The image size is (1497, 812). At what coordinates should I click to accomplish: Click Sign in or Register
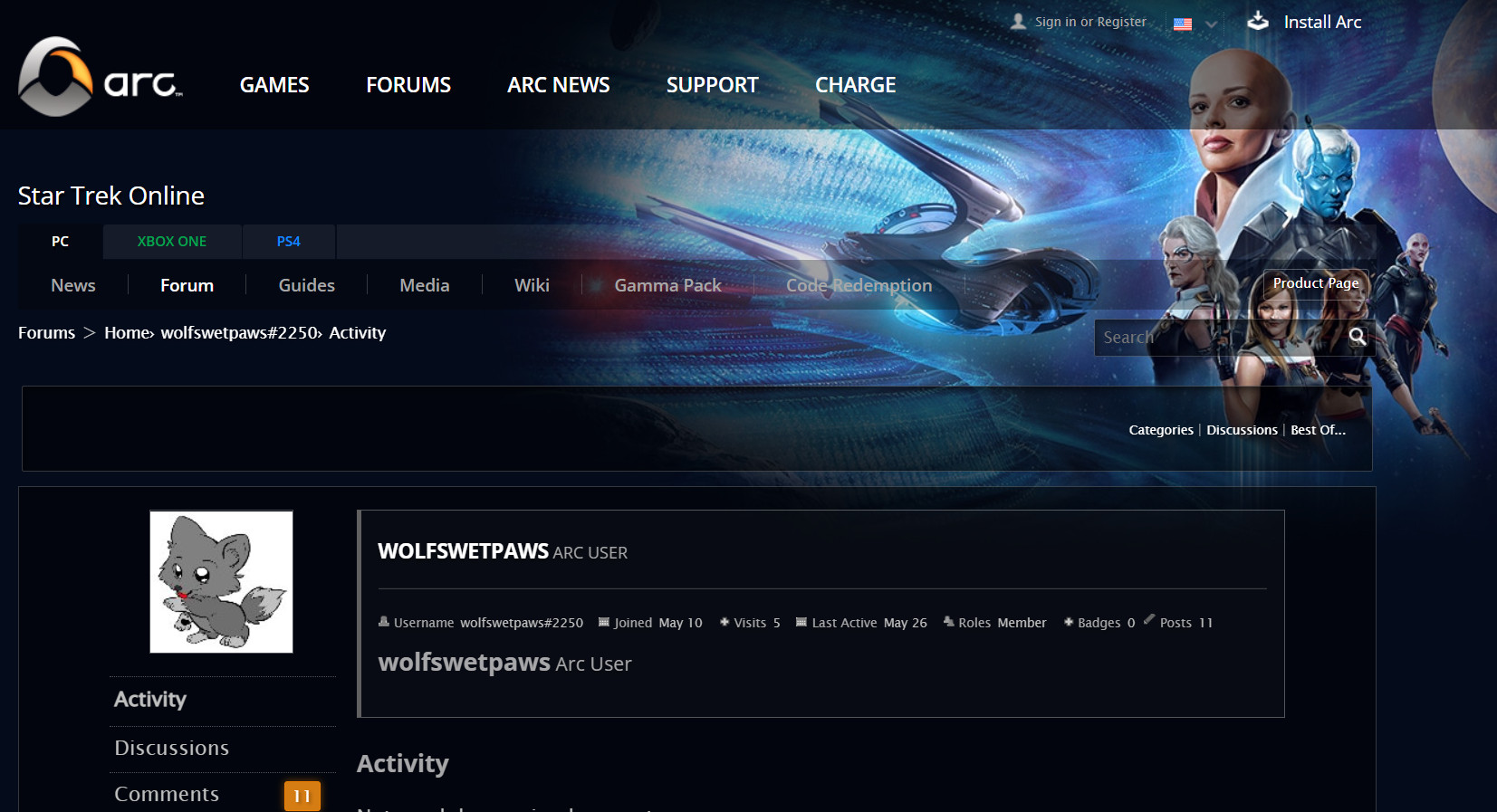pos(1090,22)
